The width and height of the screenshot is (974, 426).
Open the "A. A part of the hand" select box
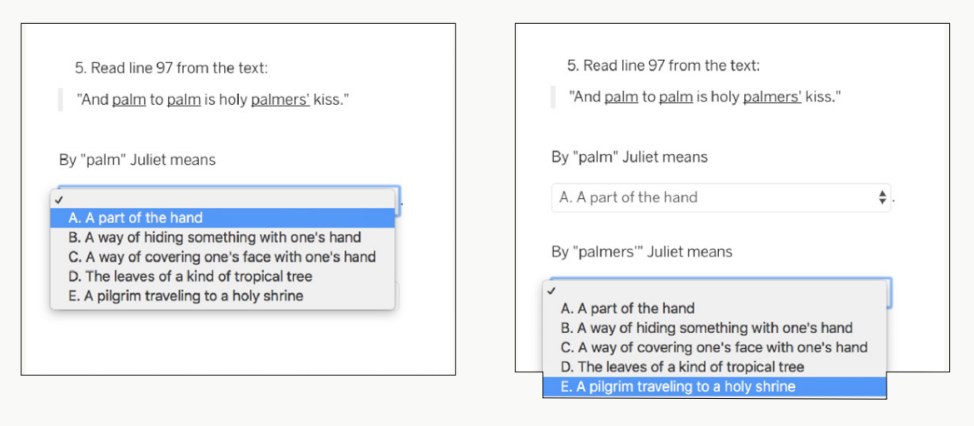720,198
